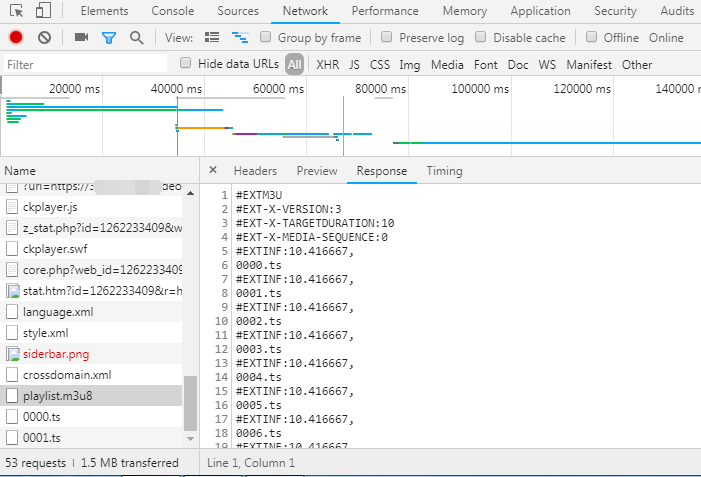Click the blue DOMContentLoaded timeline marker
Image resolution: width=701 pixels, height=477 pixels.
click(x=177, y=126)
